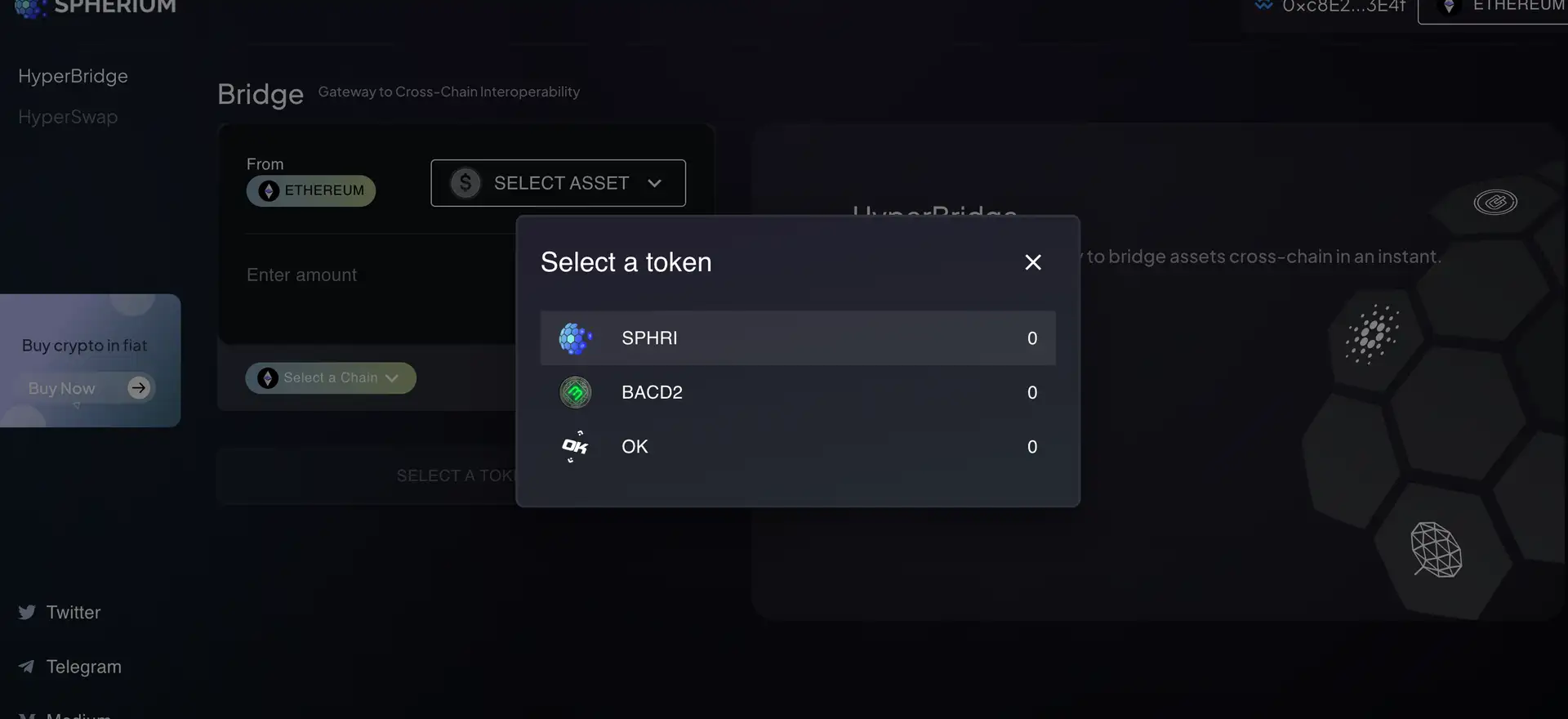This screenshot has height=719, width=1568.
Task: Click the OK token logo icon
Action: [575, 447]
